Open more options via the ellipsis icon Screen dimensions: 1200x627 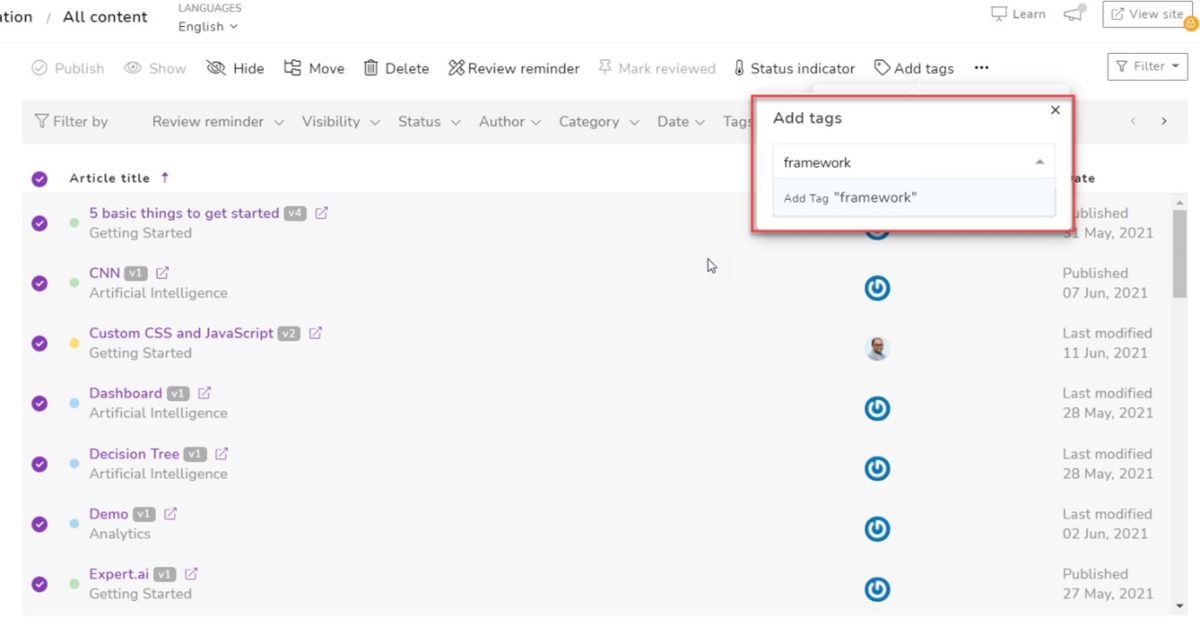[981, 68]
